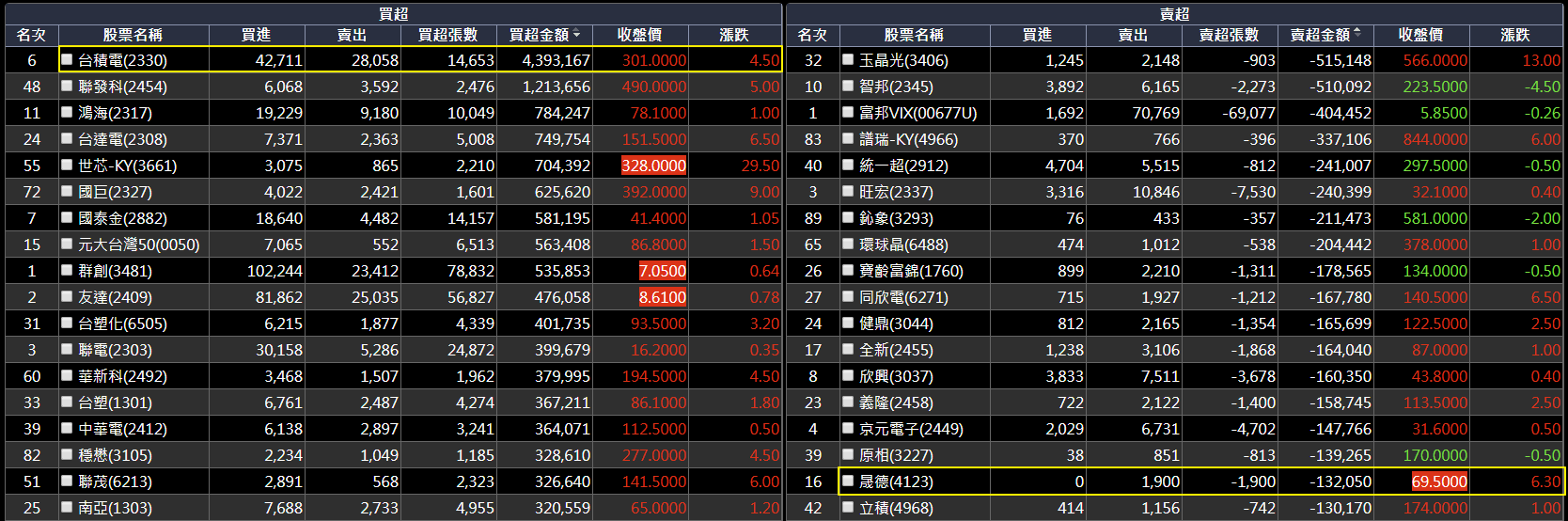The image size is (1568, 521).
Task: Check the box next to 南亞(1303)
Action: click(67, 507)
